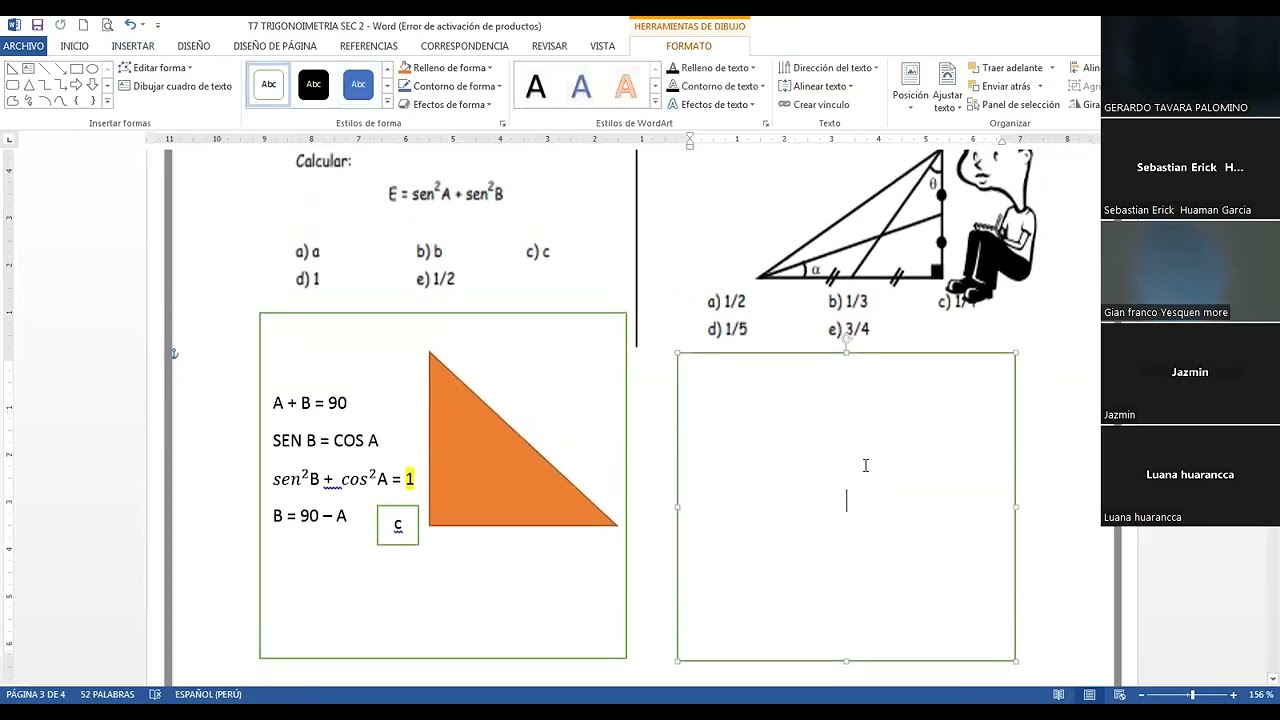Click the 52 PALABRAS word count
Screen dimensions: 1280x720
coord(107,694)
